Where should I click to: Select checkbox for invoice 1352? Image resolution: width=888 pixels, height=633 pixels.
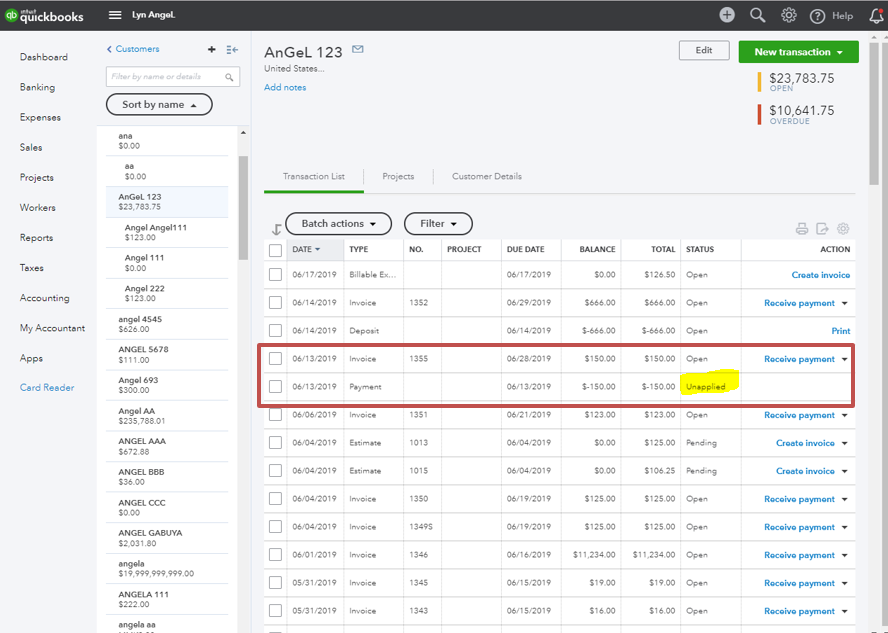pyautogui.click(x=275, y=302)
